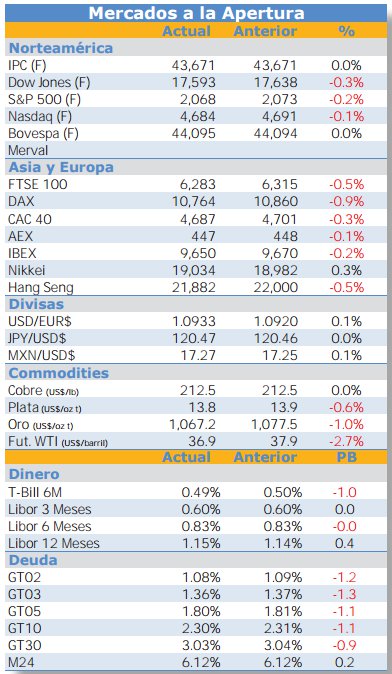Select the Dinero section header
This screenshot has width=392, height=674.
coord(34,475)
